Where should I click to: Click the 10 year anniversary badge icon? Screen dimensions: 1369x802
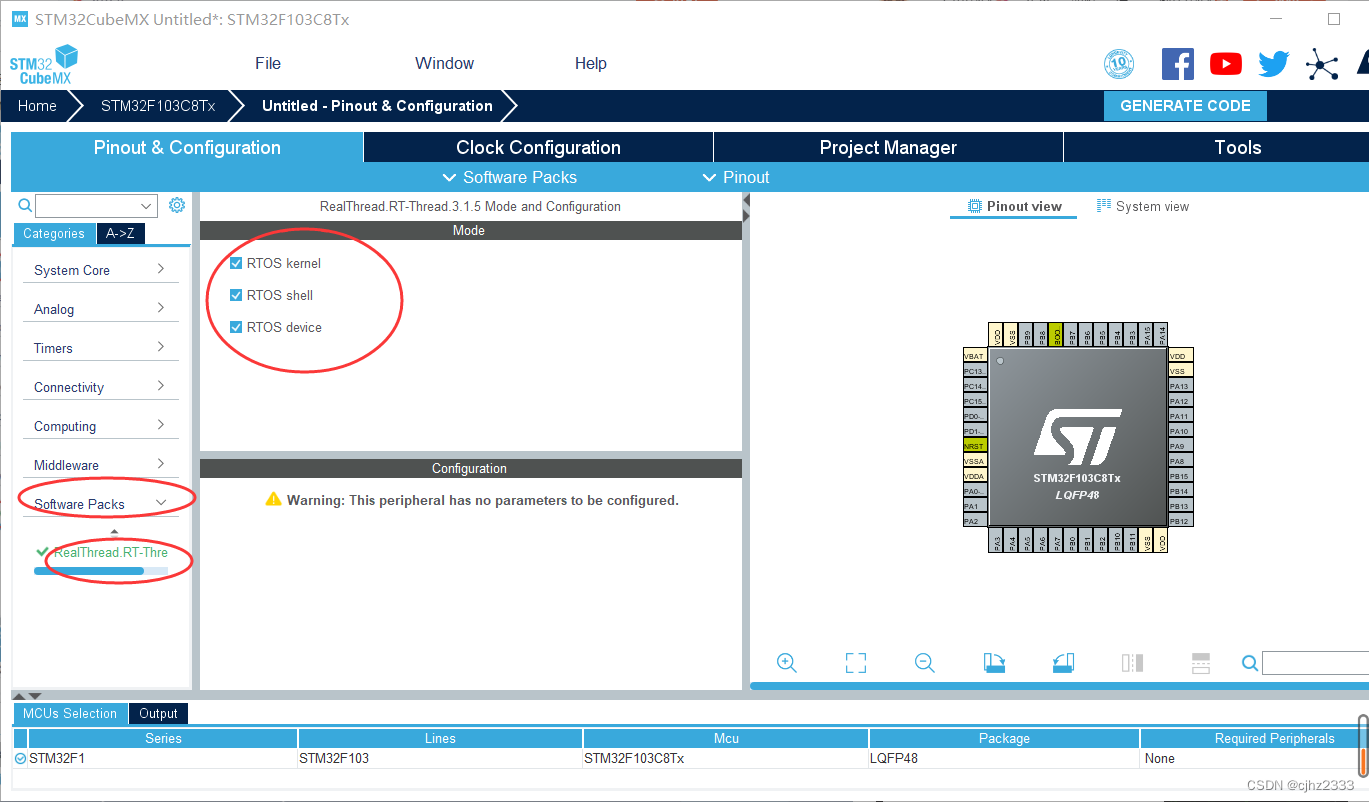(x=1119, y=64)
